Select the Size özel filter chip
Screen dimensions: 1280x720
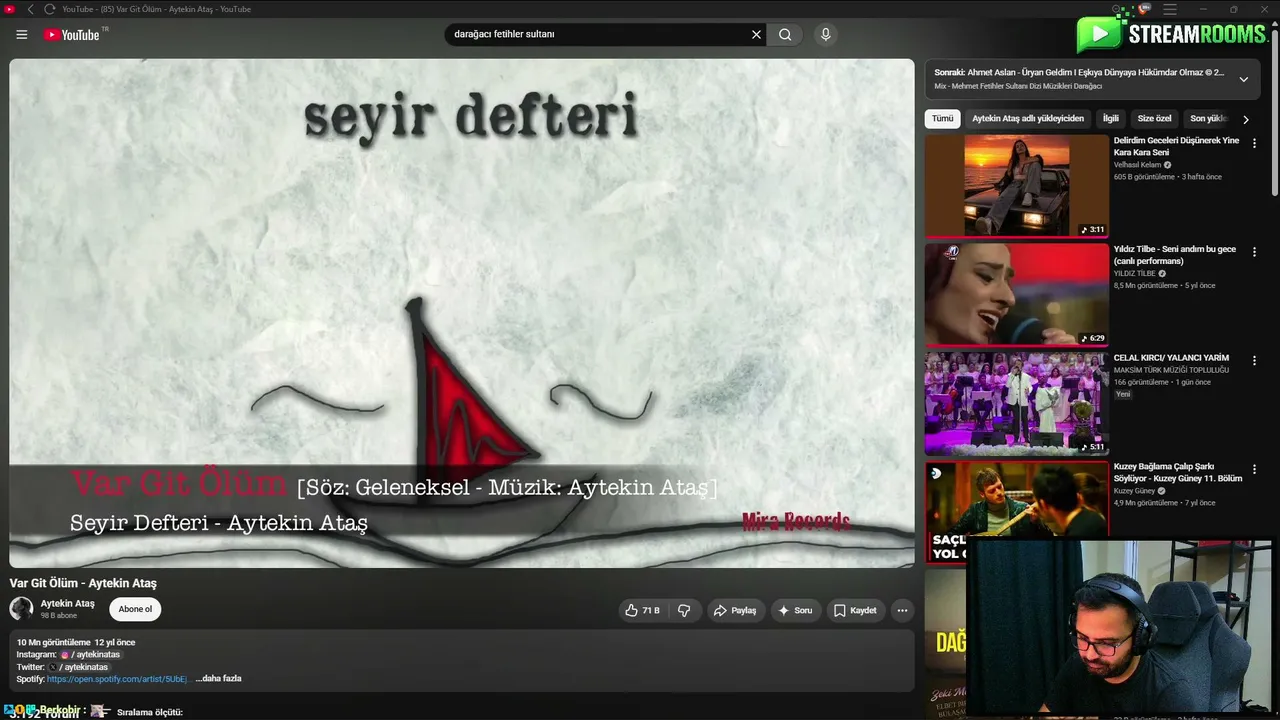[x=1154, y=118]
